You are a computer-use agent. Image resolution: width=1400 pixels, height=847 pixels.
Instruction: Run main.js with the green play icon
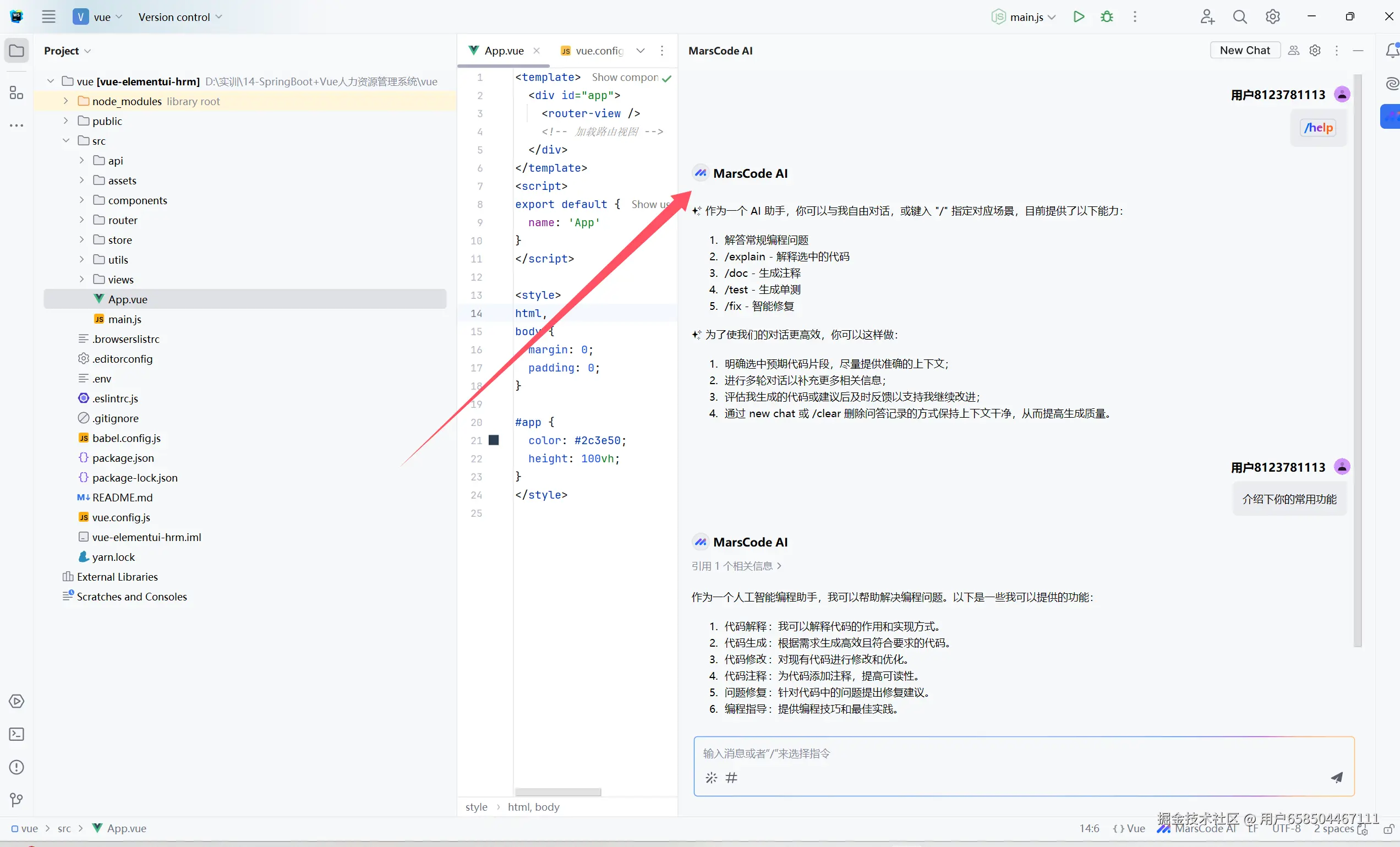point(1079,17)
